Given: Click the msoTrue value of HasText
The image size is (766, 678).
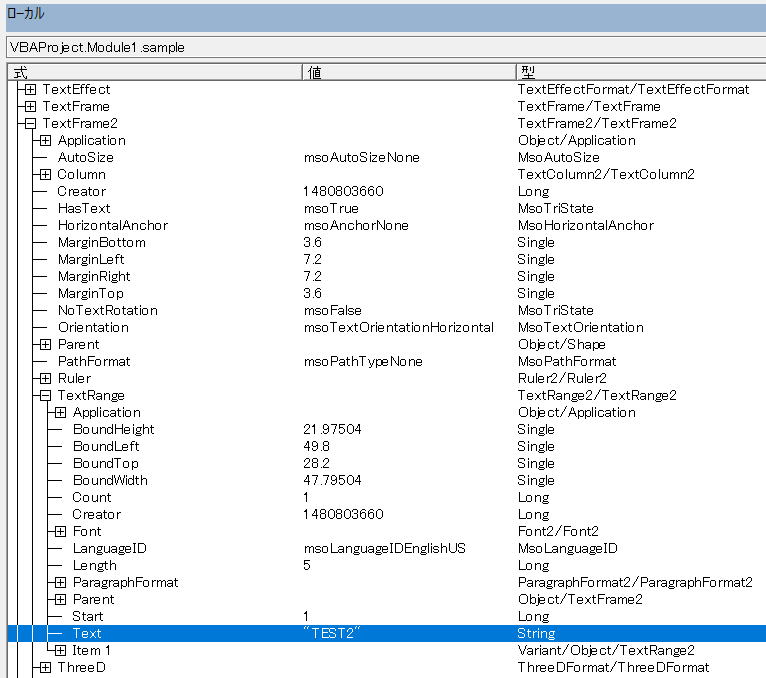Looking at the screenshot, I should (x=330, y=208).
